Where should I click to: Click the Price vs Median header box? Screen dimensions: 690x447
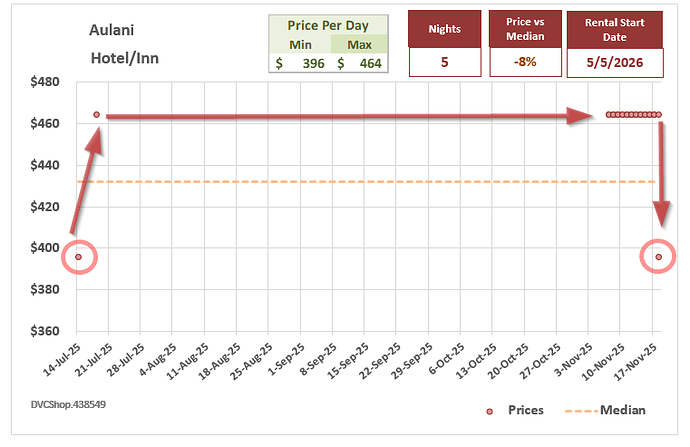[x=523, y=29]
